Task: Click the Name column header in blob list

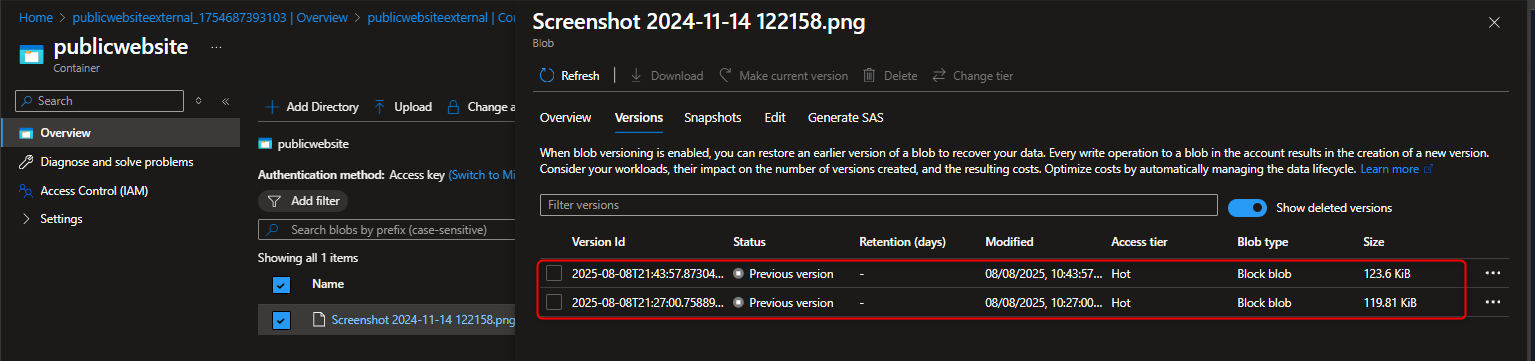Action: 328,284
